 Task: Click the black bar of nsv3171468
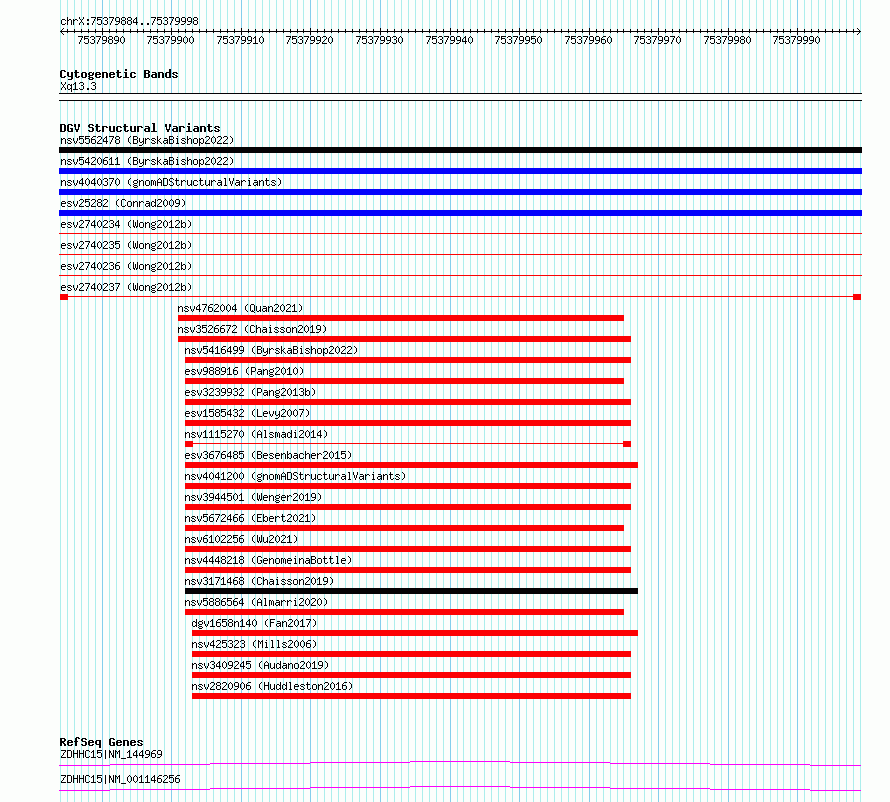(x=412, y=591)
